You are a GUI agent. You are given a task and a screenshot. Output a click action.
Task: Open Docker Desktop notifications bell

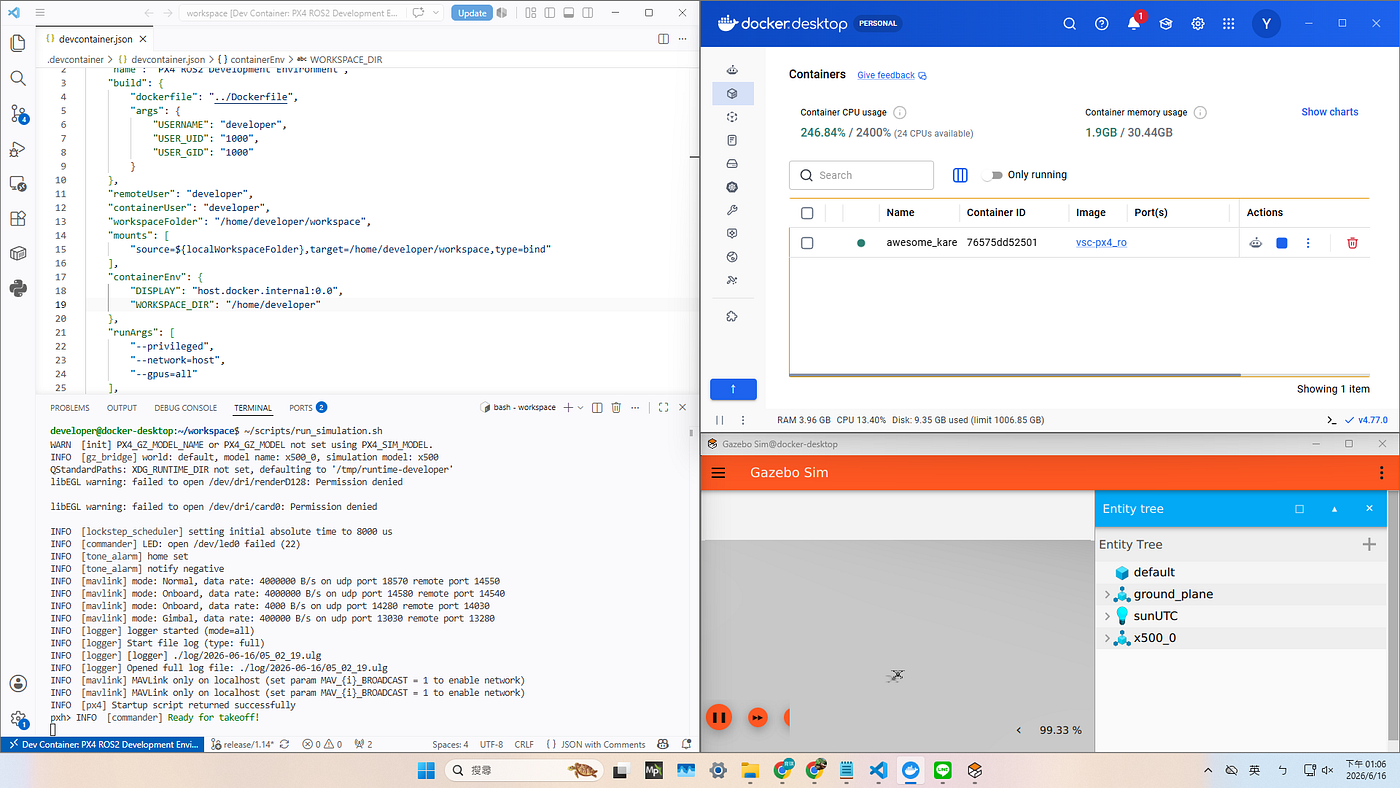1134,23
